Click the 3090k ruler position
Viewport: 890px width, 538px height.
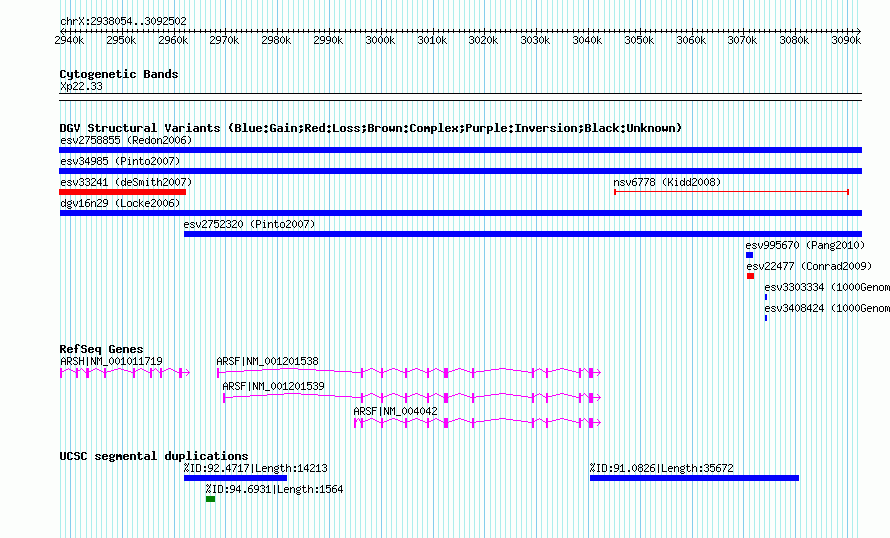[x=846, y=40]
